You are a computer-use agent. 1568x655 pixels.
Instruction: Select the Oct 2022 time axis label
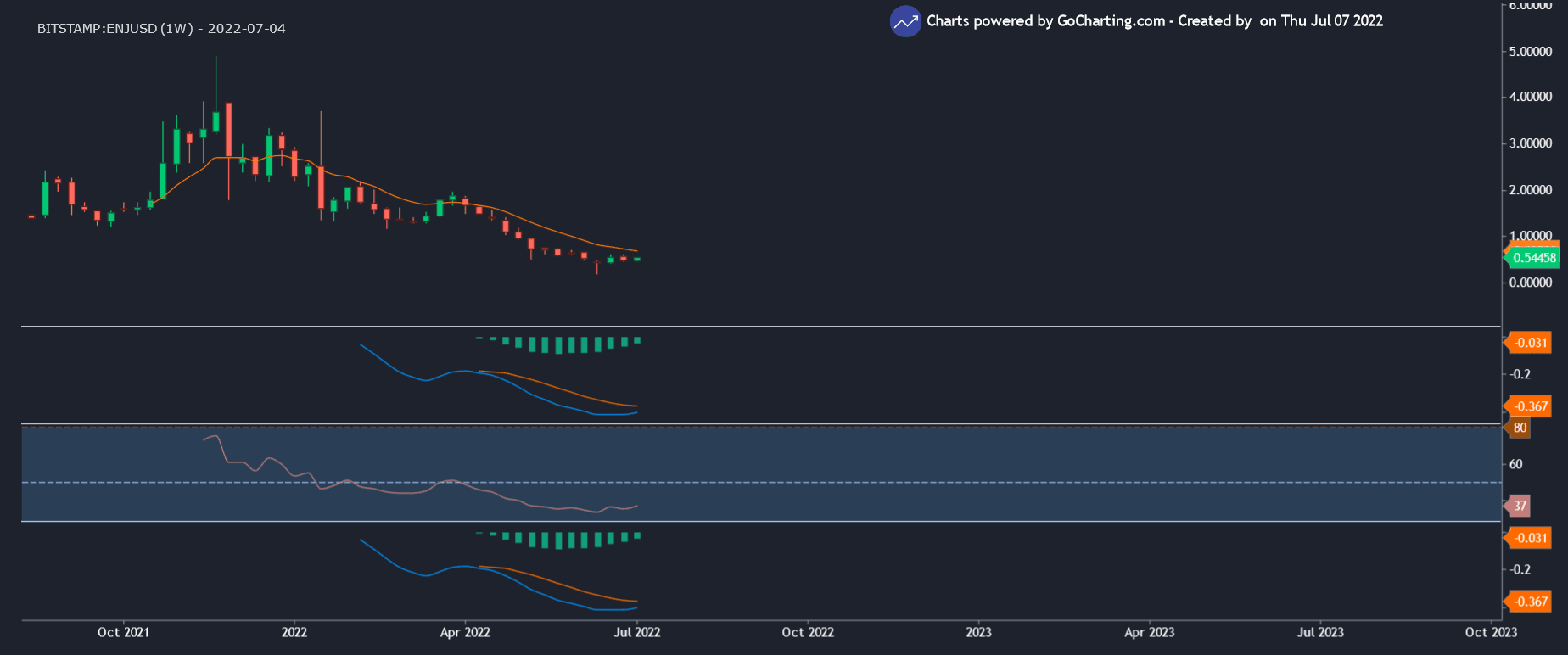(808, 632)
